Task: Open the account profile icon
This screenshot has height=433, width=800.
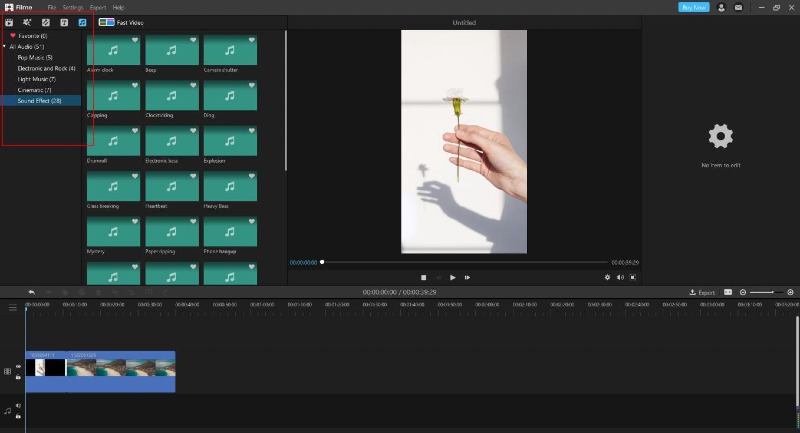Action: [721, 8]
